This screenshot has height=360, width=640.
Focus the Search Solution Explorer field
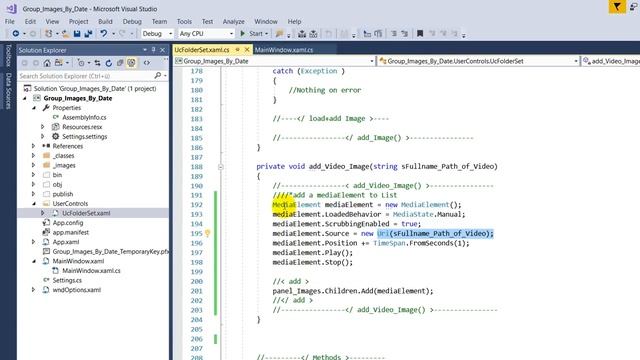tap(86, 76)
